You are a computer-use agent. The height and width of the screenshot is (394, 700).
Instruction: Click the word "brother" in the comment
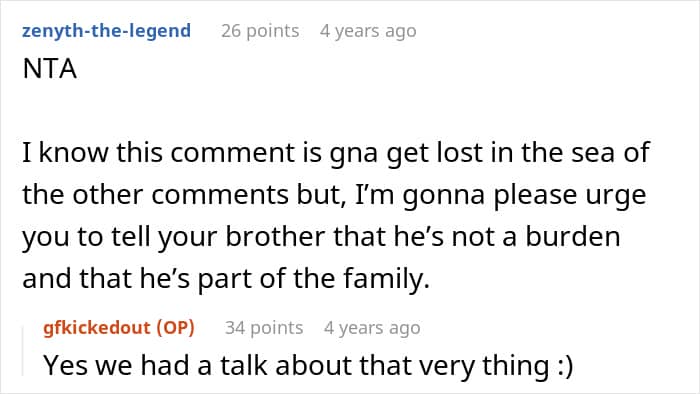coord(275,236)
